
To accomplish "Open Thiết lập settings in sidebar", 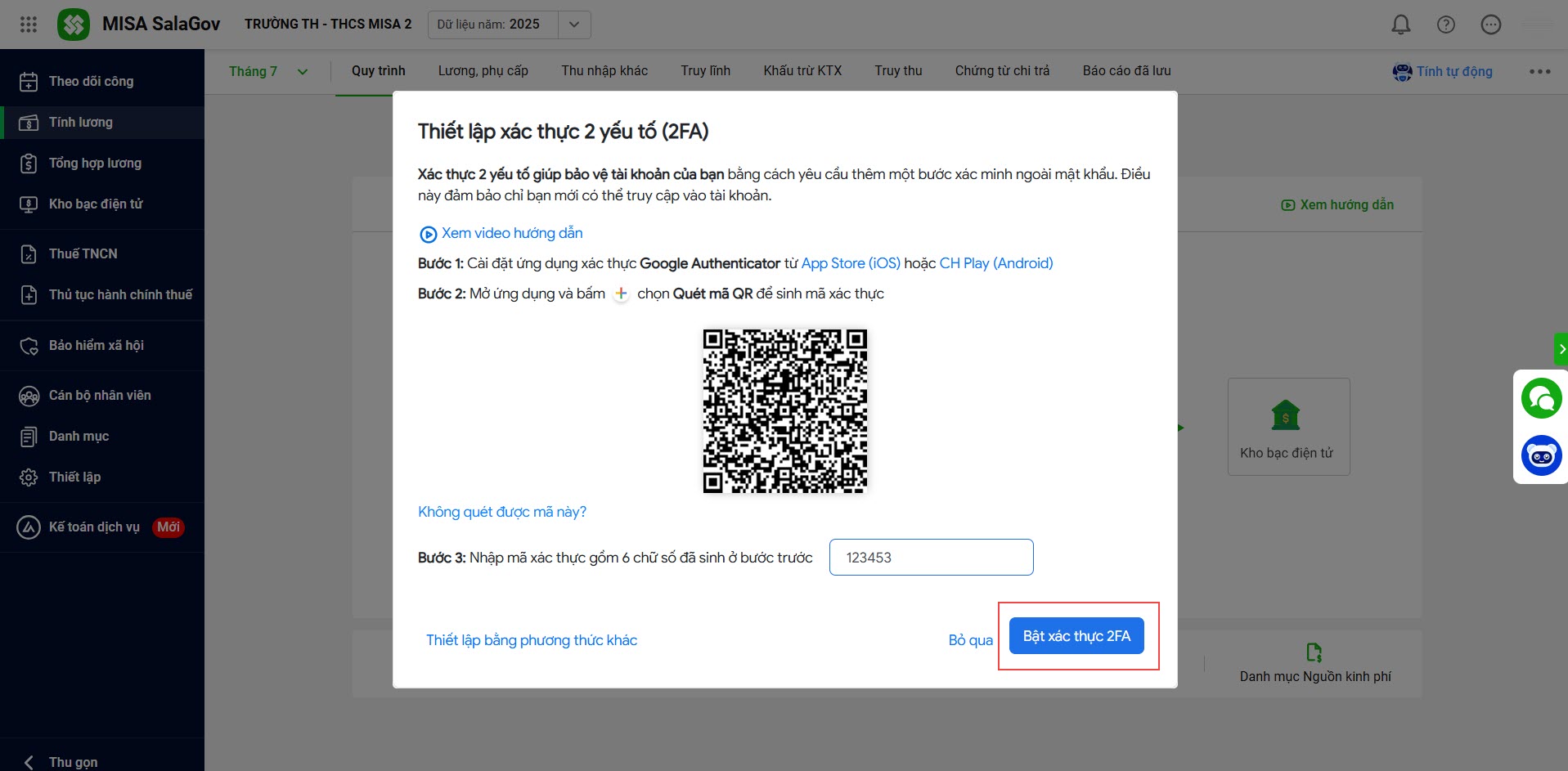I will click(102, 477).
